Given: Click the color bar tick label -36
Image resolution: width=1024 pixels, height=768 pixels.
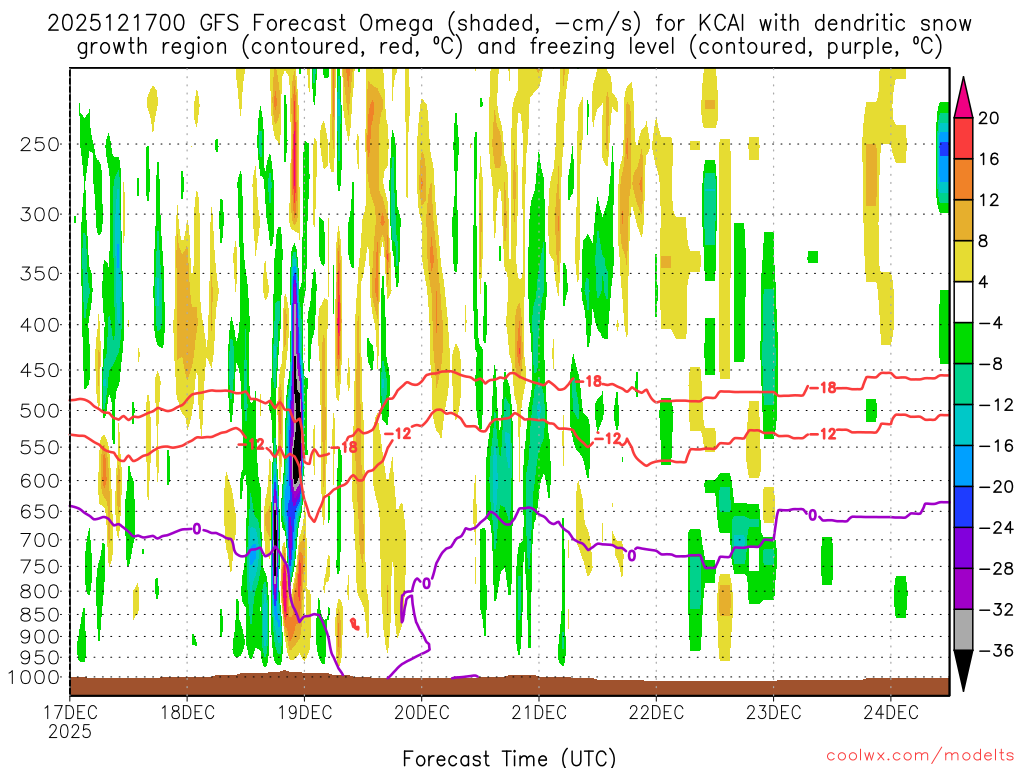Looking at the screenshot, I should [x=996, y=650].
